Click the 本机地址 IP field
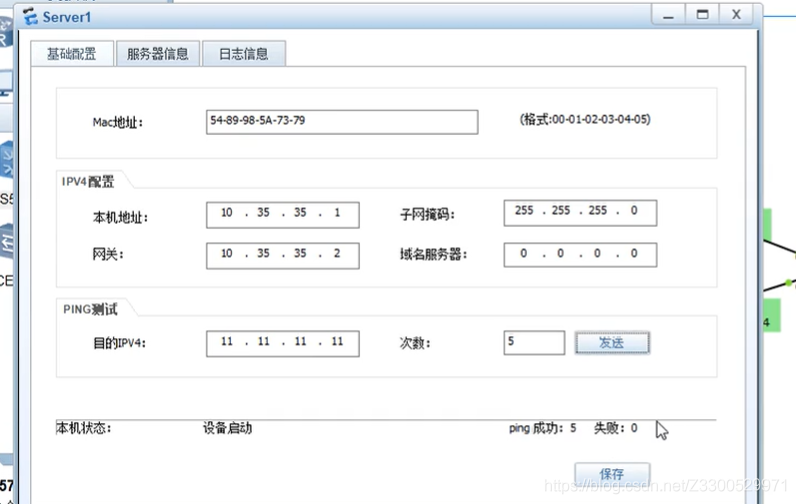This screenshot has height=504, width=796. point(283,215)
